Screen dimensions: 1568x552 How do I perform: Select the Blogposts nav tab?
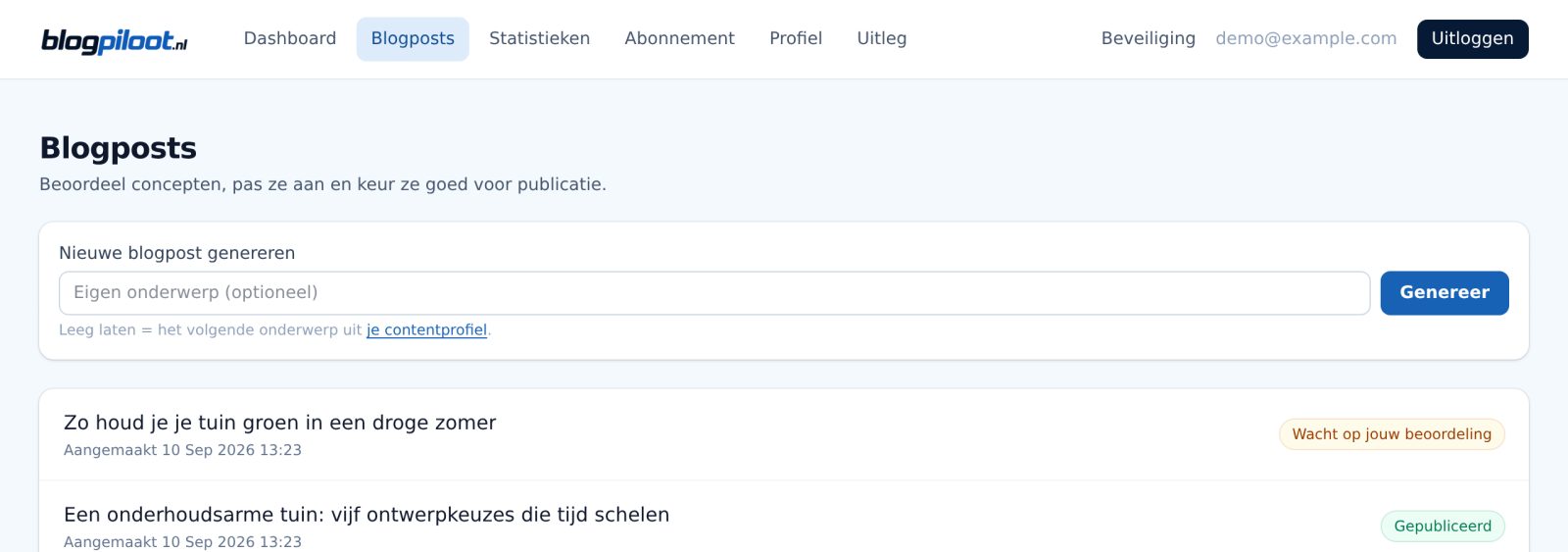(413, 39)
